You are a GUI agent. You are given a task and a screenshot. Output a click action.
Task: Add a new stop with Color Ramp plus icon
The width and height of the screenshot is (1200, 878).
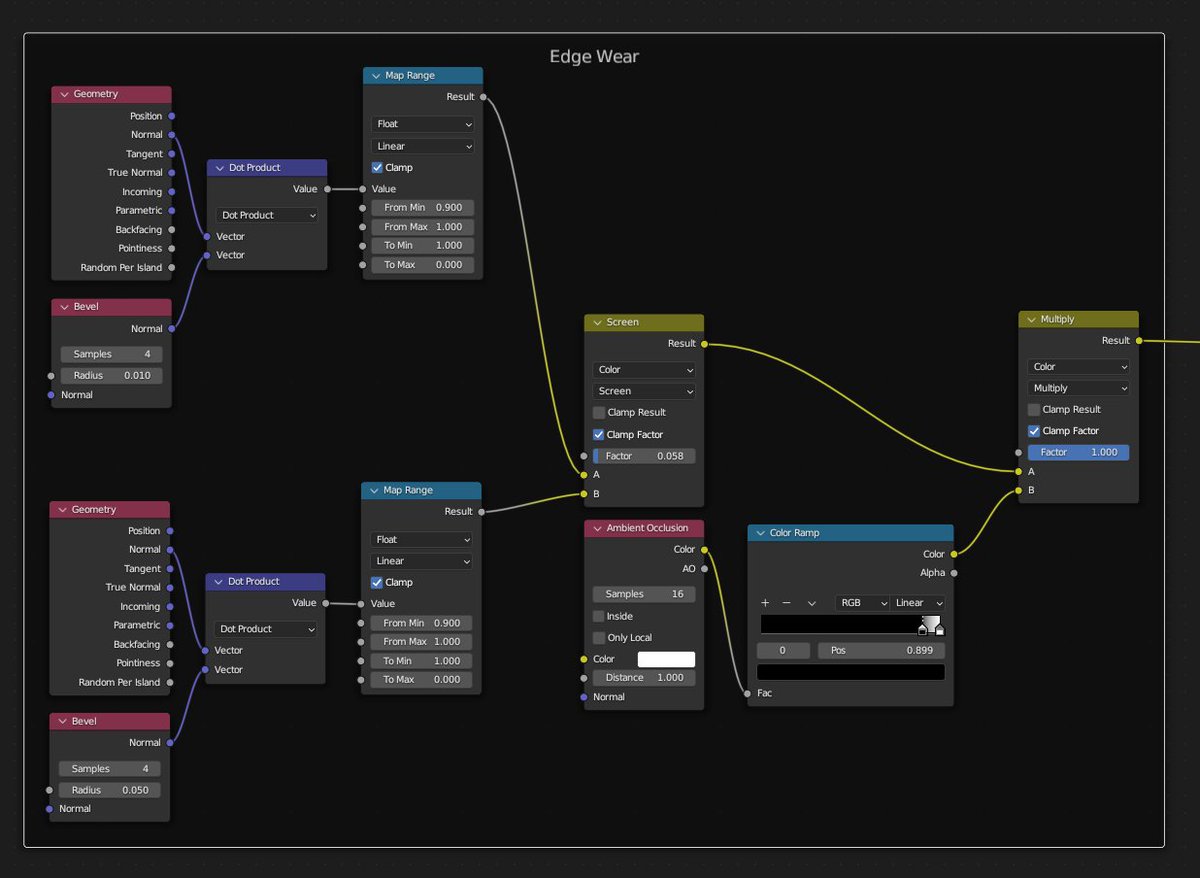(x=765, y=603)
